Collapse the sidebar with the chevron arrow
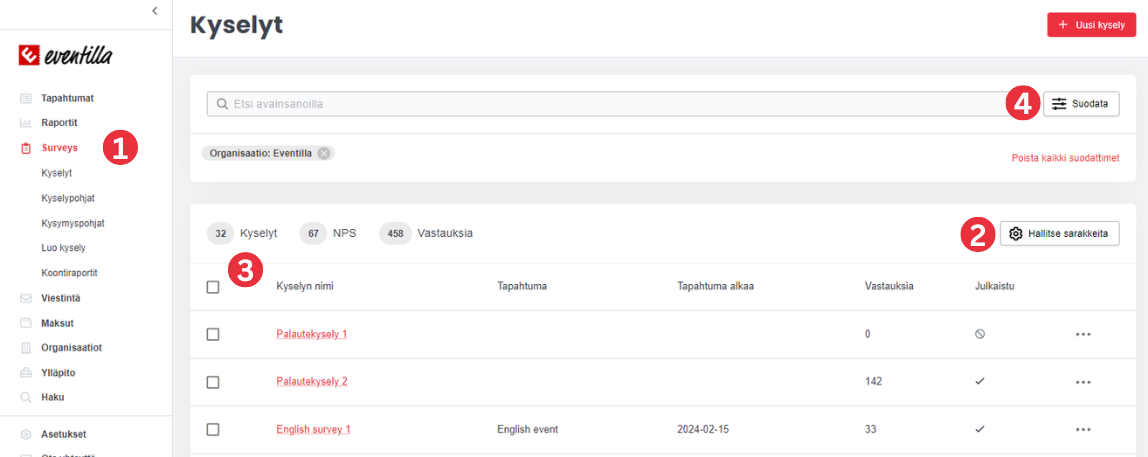 click(x=154, y=10)
